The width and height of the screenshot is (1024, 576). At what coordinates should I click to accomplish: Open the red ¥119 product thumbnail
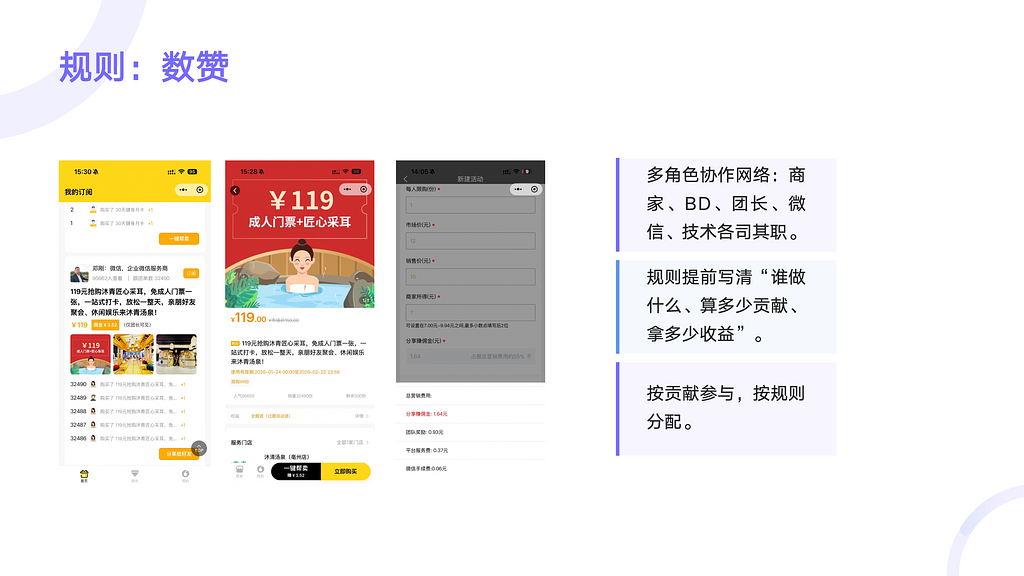[90, 353]
